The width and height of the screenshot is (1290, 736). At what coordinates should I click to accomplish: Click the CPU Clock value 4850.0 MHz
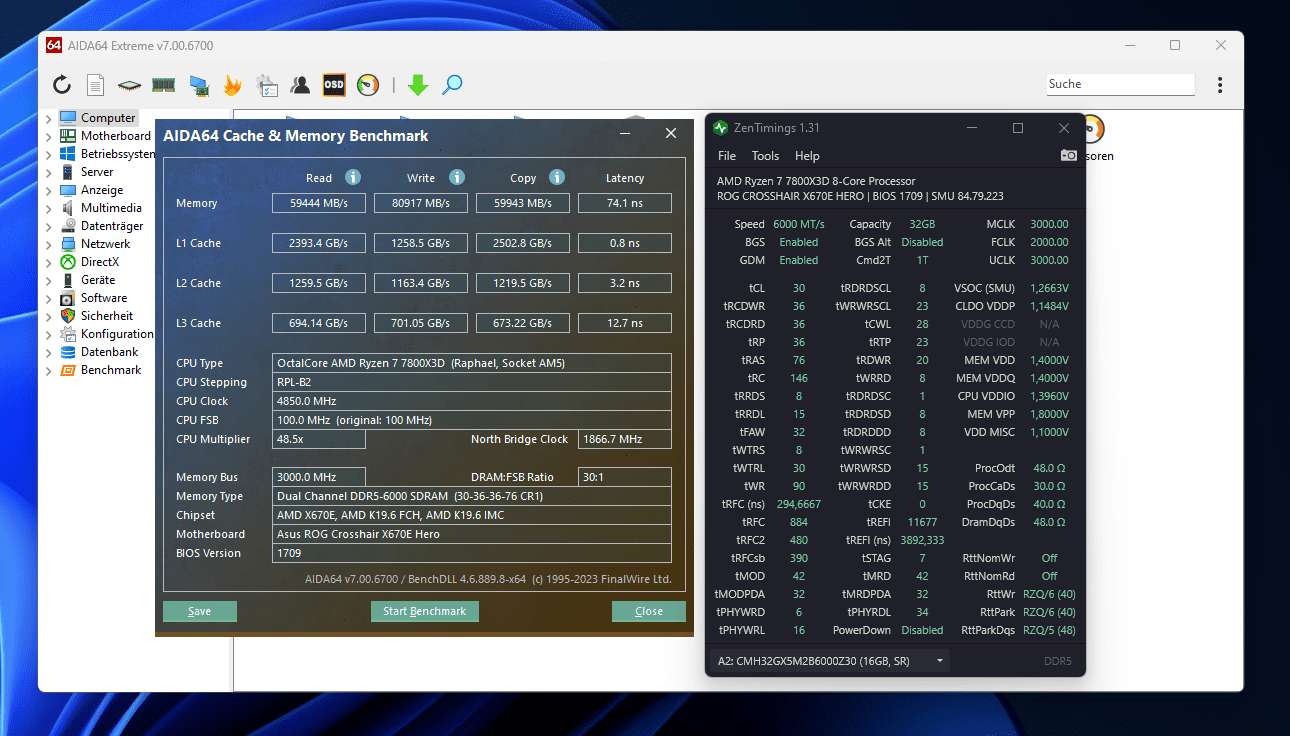coord(472,401)
